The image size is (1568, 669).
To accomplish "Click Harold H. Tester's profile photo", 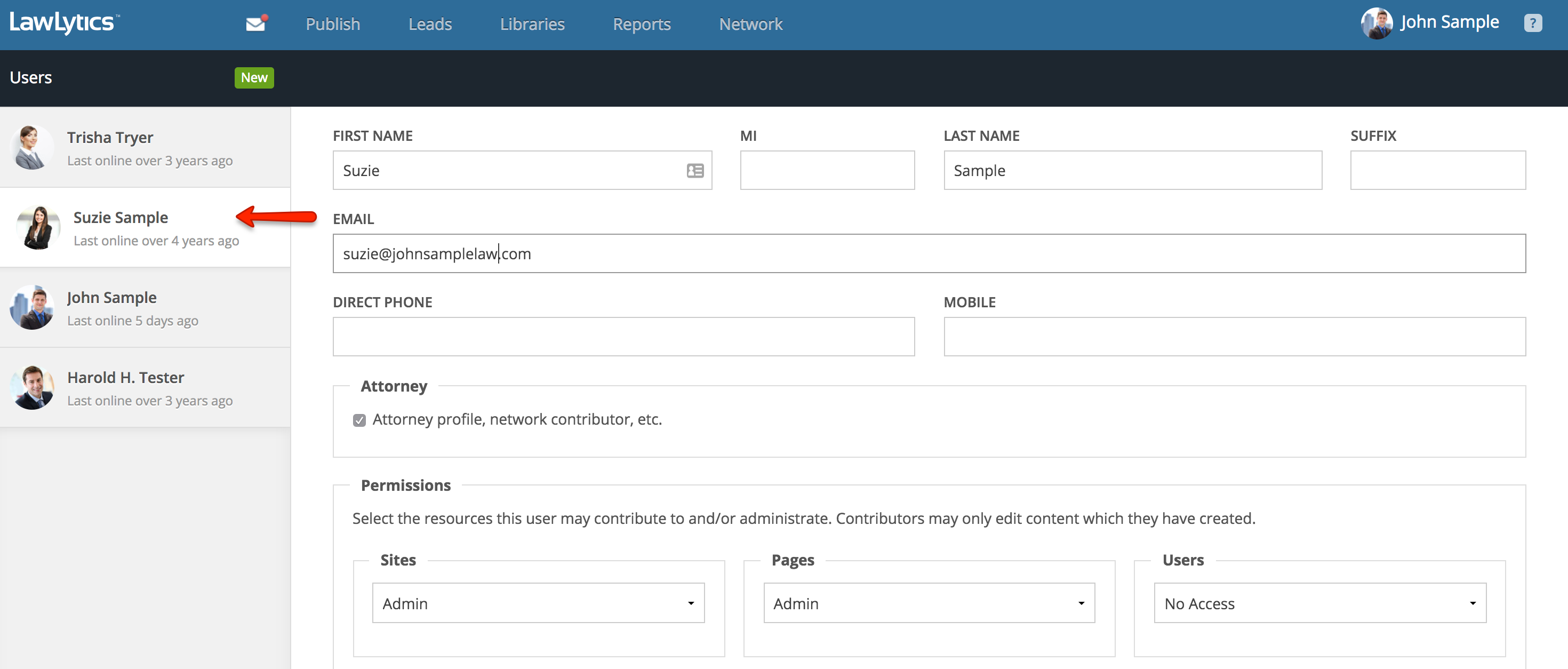I will pyautogui.click(x=31, y=387).
